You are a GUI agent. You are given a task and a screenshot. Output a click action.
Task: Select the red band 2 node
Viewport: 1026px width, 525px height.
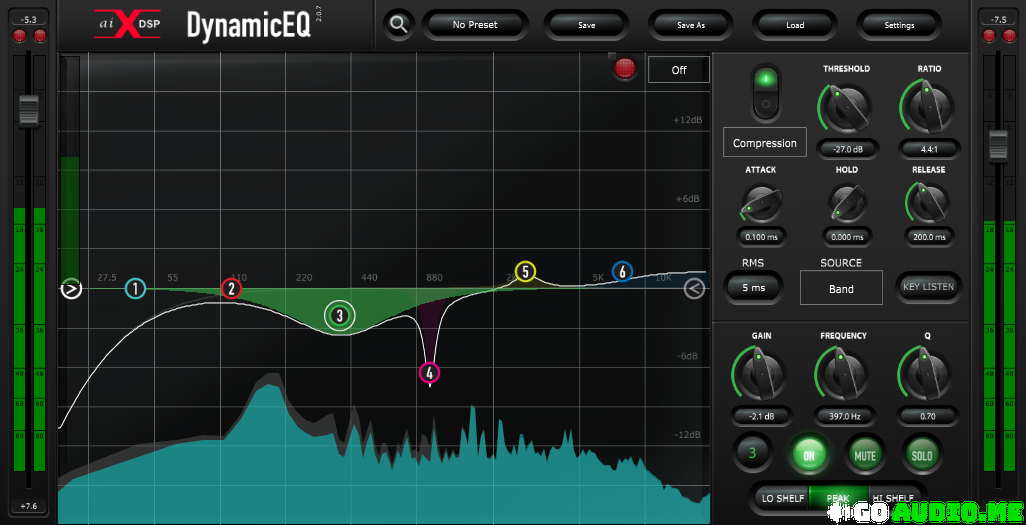pos(231,288)
